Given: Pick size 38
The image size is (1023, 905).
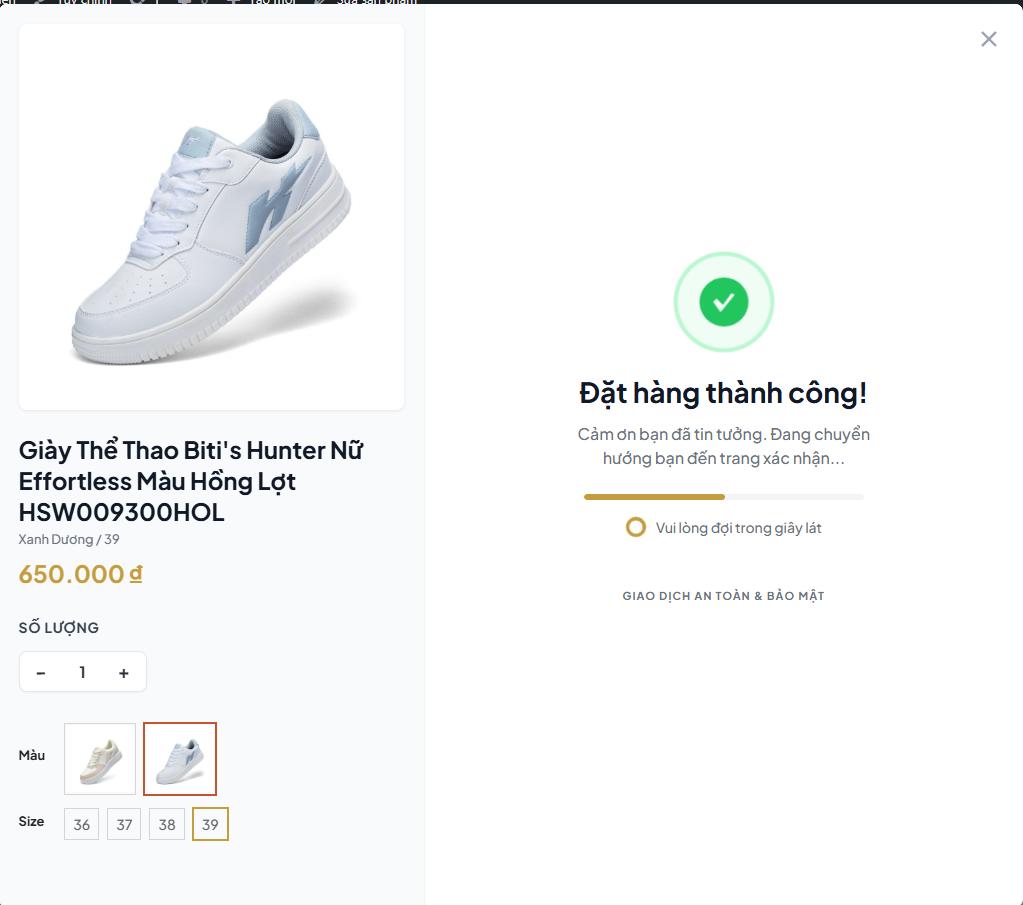Looking at the screenshot, I should click(167, 825).
